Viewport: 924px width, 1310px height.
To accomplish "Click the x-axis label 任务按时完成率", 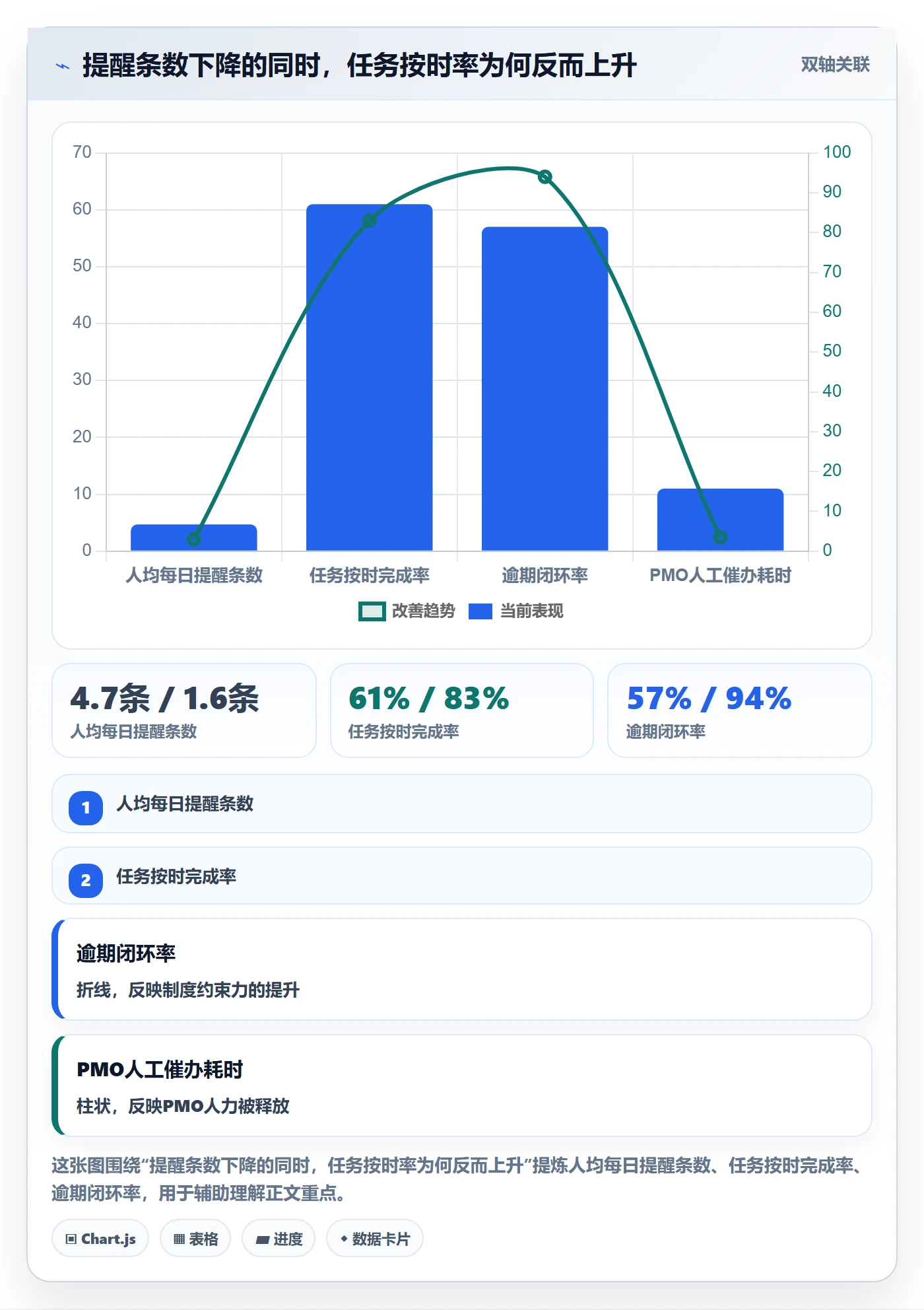I will (370, 576).
